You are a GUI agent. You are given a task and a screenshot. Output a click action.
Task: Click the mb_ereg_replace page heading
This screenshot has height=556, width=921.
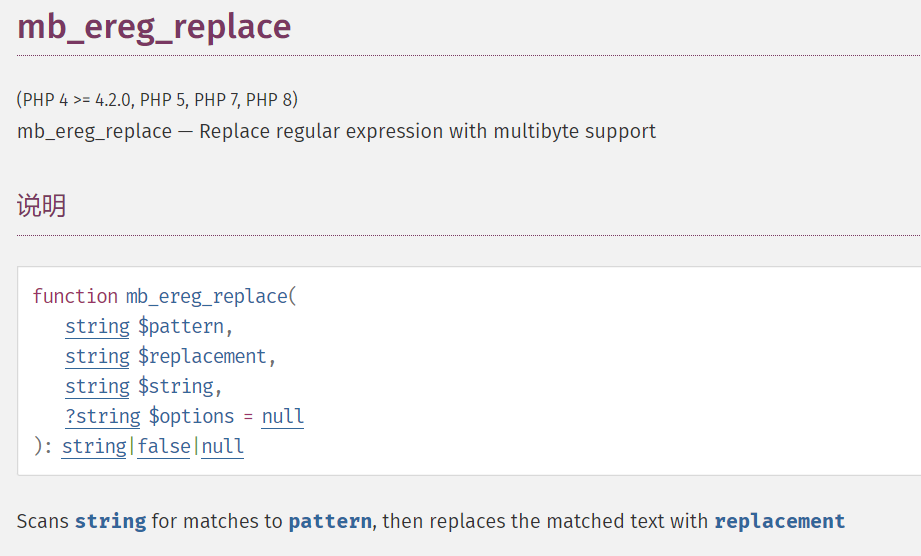click(x=154, y=27)
